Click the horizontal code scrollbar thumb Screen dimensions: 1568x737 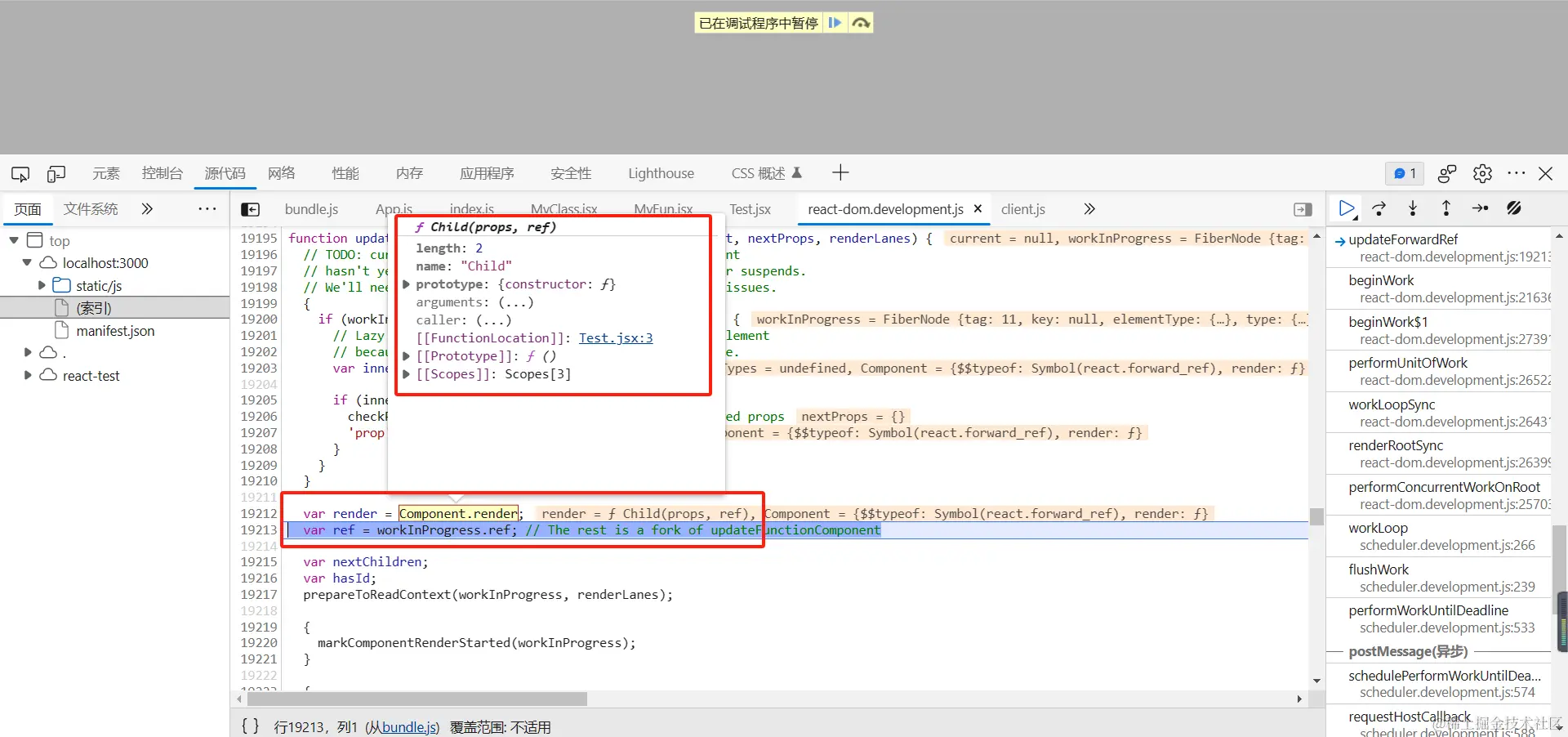tap(417, 699)
